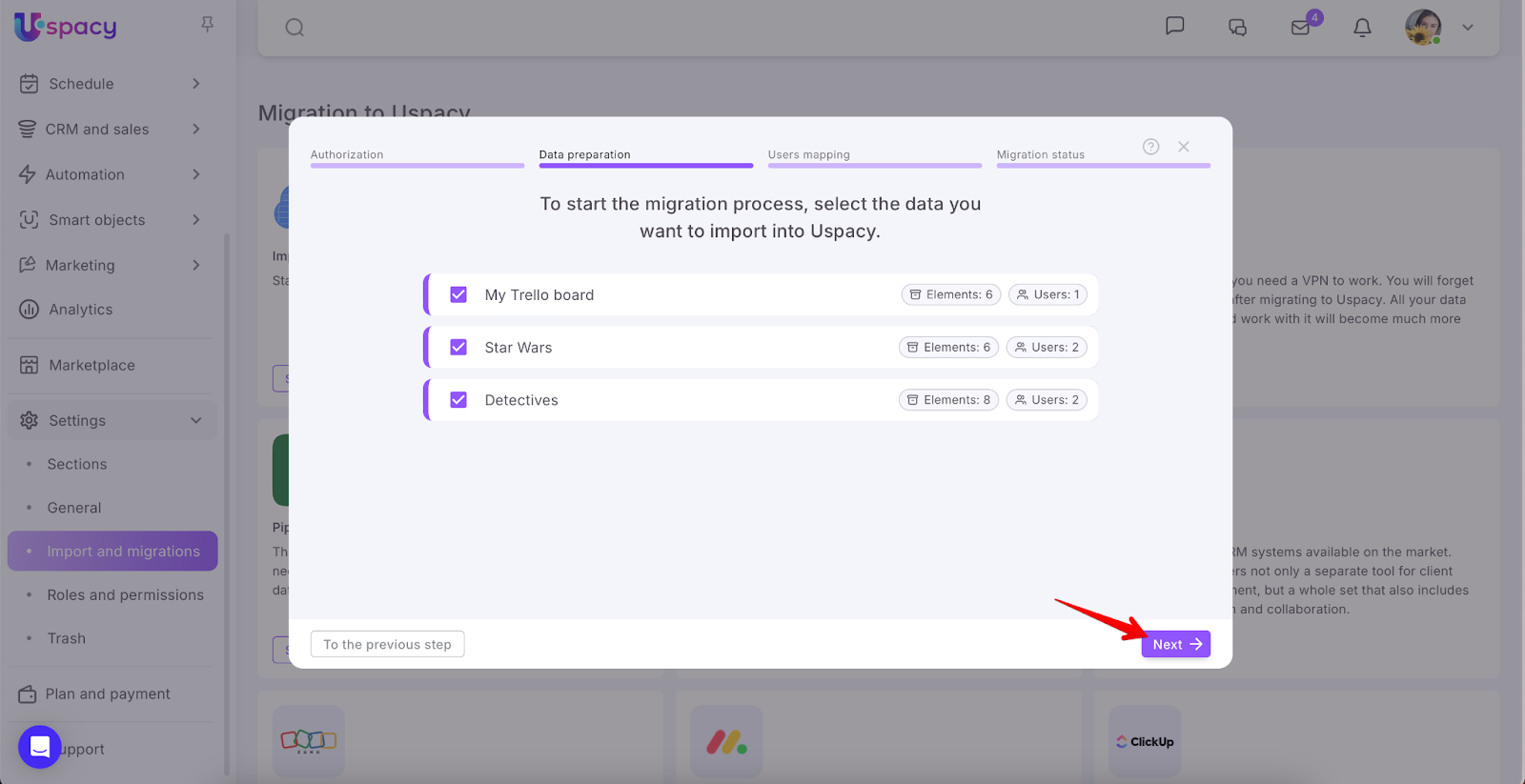Click the help question mark icon

pyautogui.click(x=1150, y=147)
